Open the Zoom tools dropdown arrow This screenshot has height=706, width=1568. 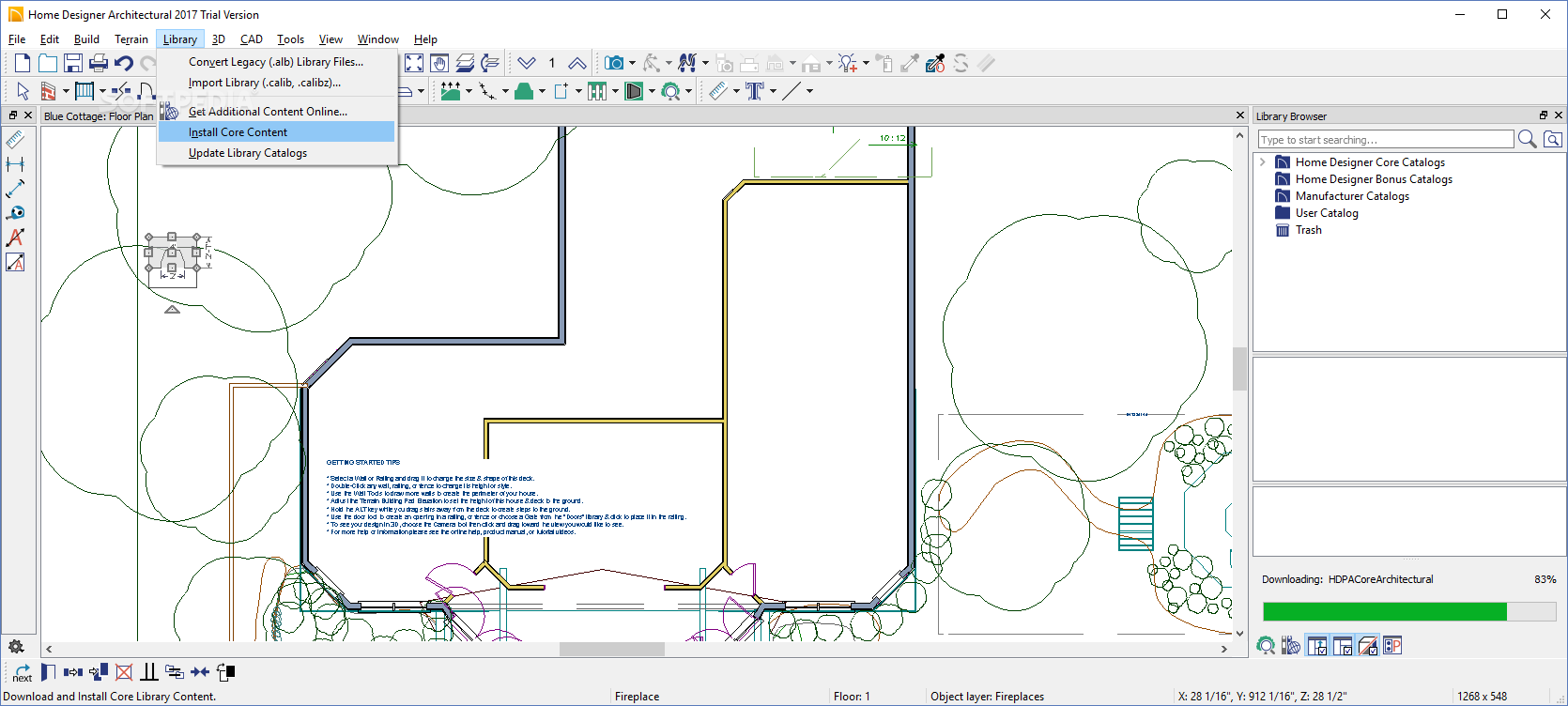click(x=688, y=91)
